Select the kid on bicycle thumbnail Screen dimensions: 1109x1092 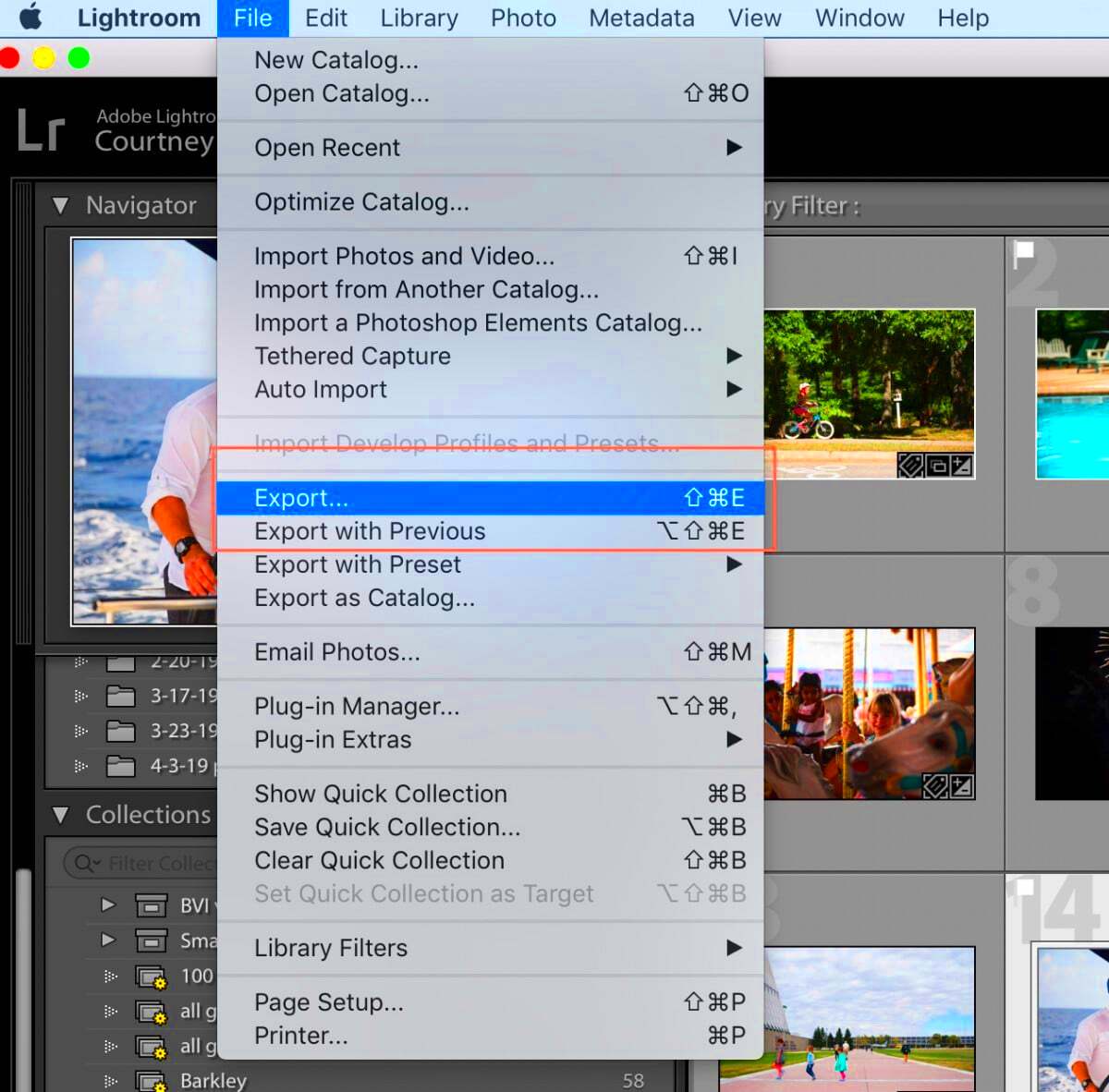click(x=869, y=394)
